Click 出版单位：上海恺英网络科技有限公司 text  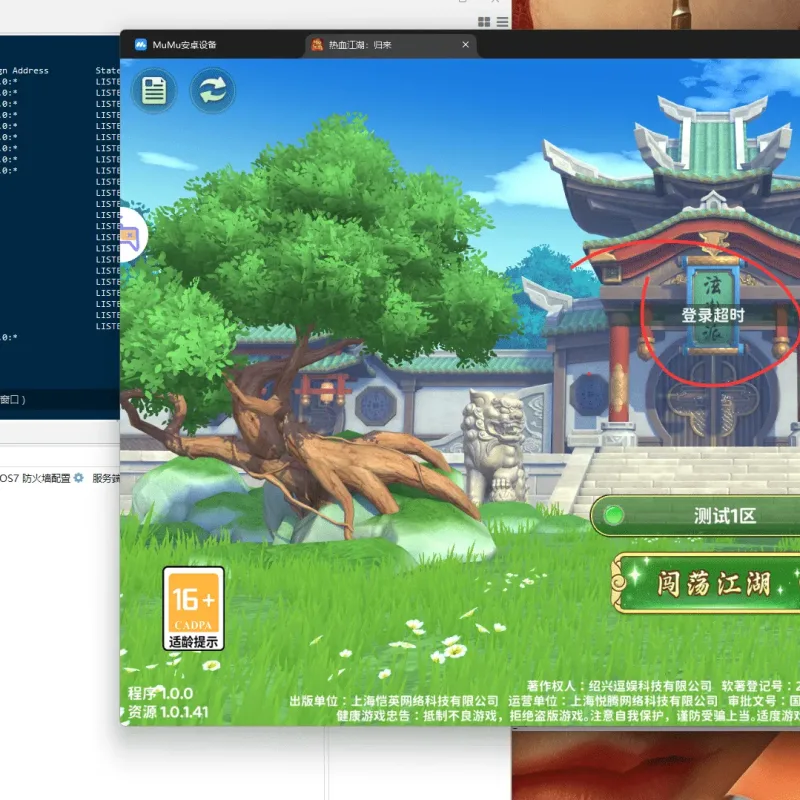coord(394,701)
